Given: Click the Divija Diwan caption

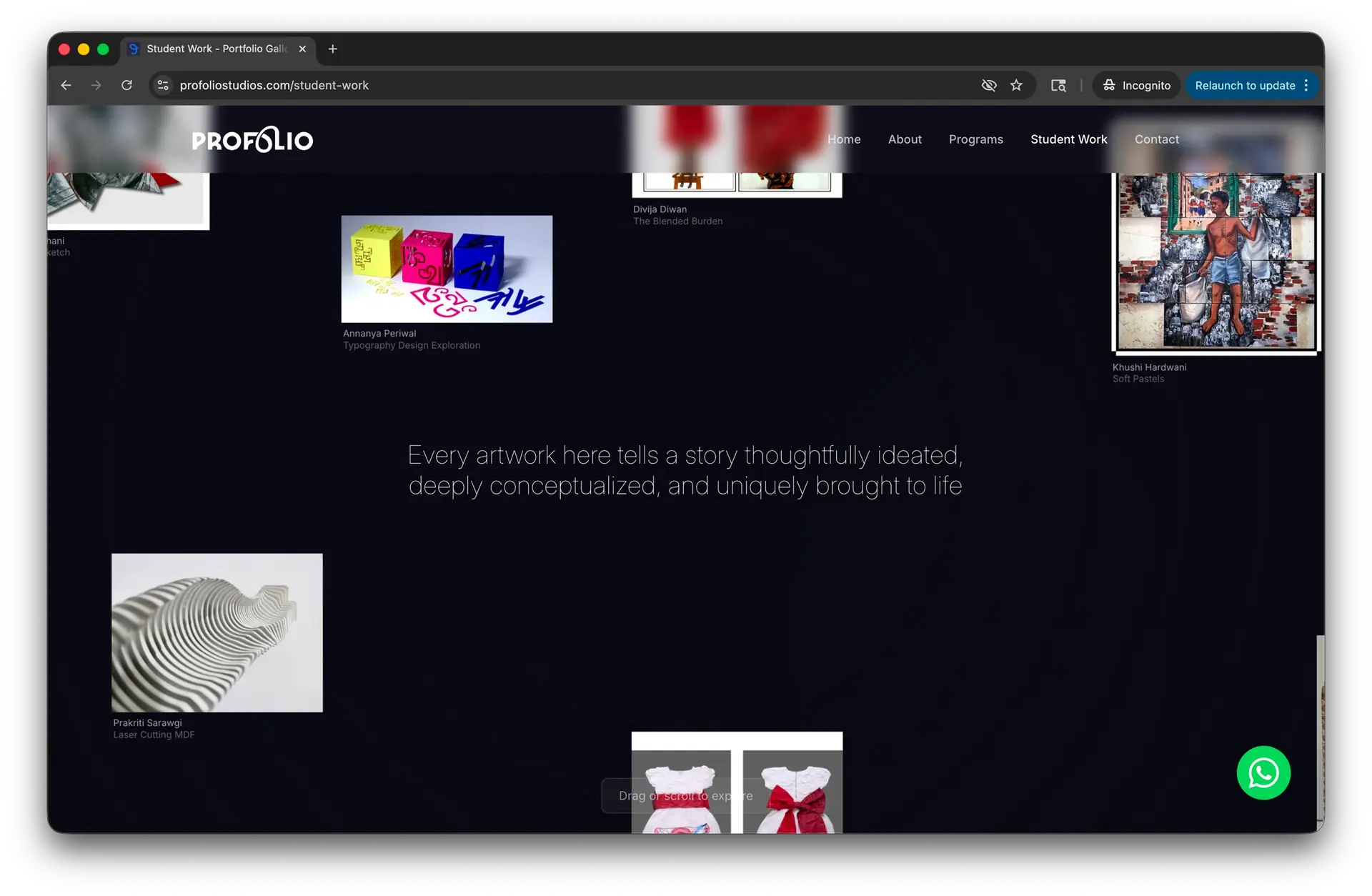Looking at the screenshot, I should (660, 209).
